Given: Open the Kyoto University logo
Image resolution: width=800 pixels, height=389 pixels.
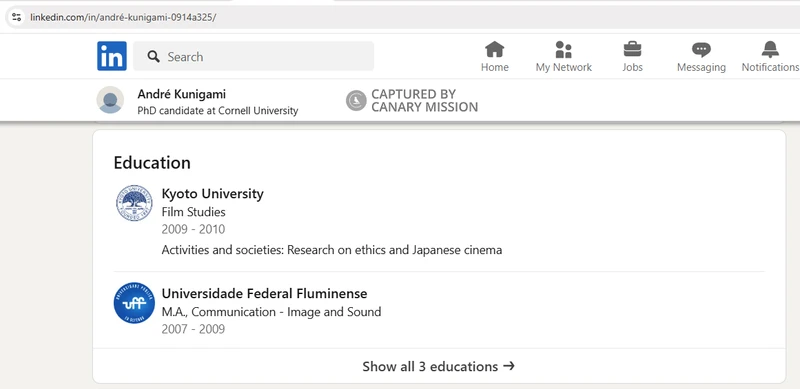Looking at the screenshot, I should pyautogui.click(x=134, y=203).
